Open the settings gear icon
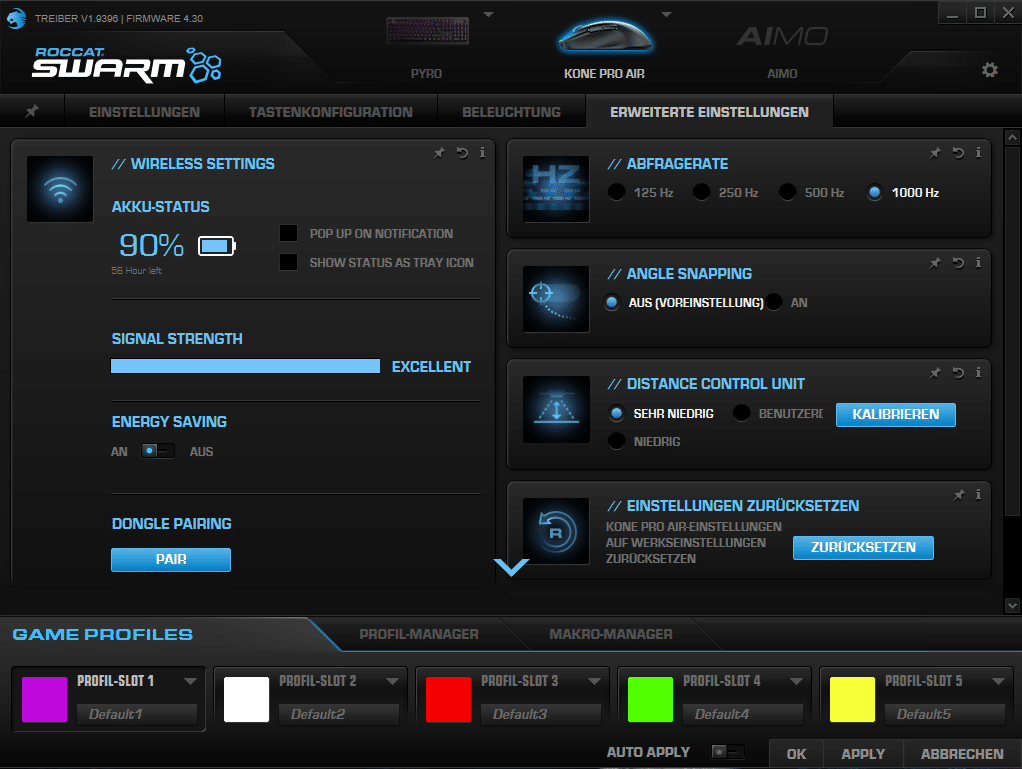 pos(989,69)
